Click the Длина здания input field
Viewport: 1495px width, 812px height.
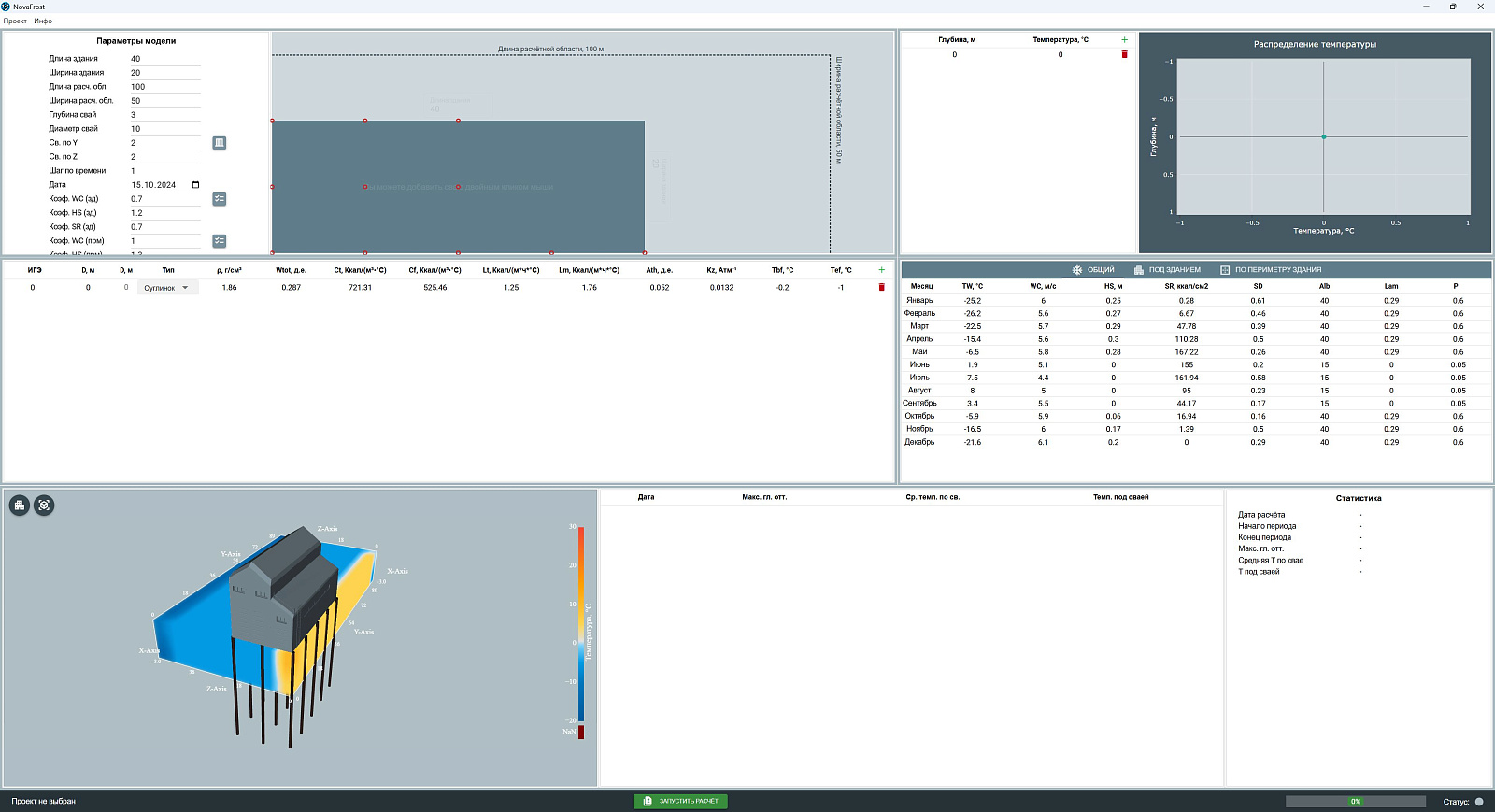tap(164, 59)
